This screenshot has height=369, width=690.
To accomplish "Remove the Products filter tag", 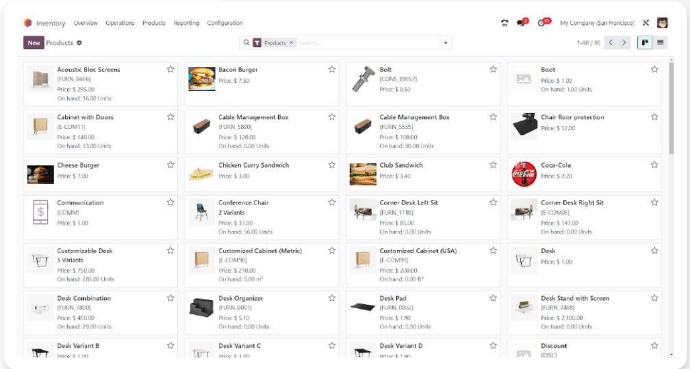I will pyautogui.click(x=291, y=43).
